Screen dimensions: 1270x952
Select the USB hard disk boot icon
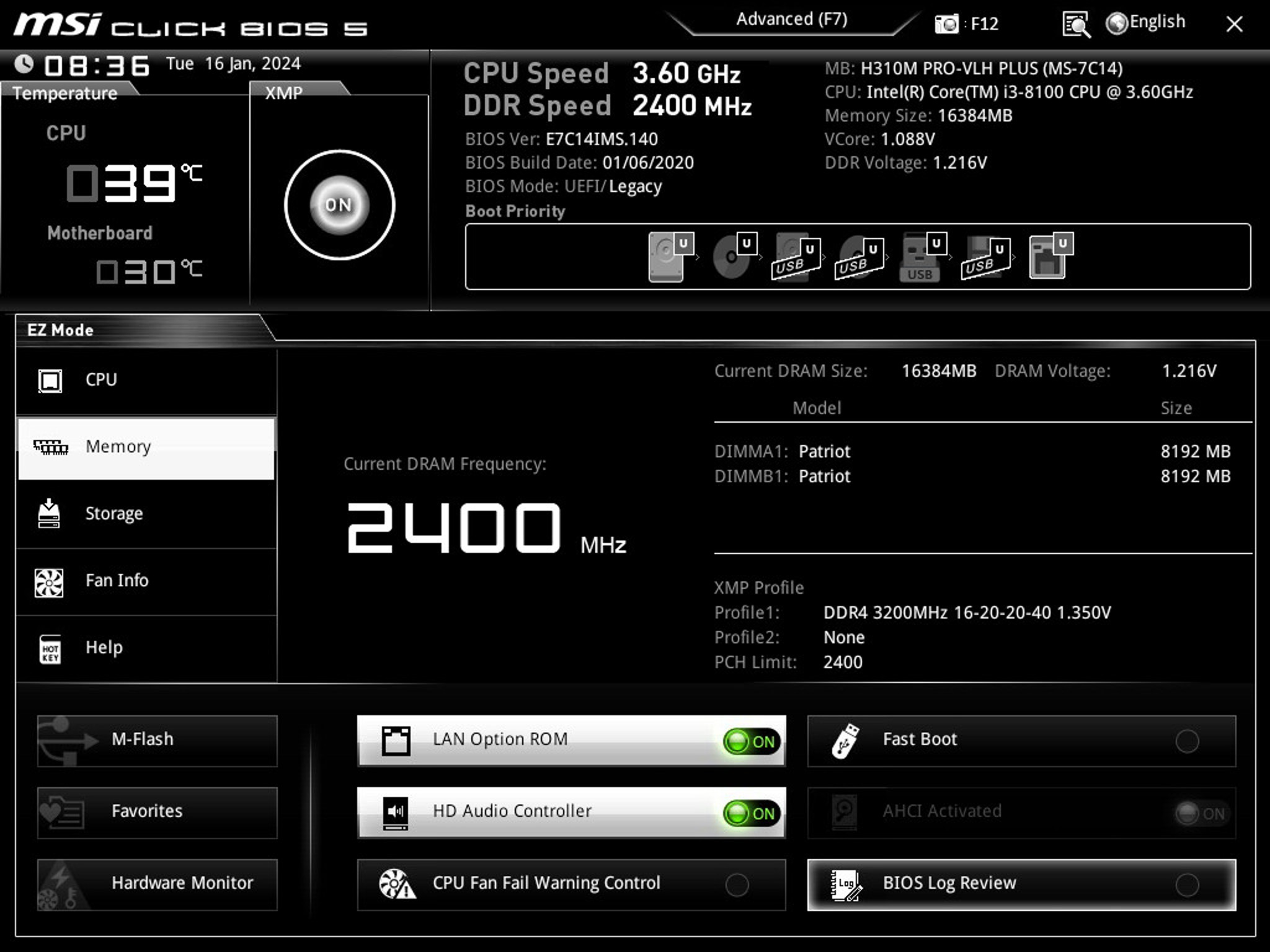point(797,257)
